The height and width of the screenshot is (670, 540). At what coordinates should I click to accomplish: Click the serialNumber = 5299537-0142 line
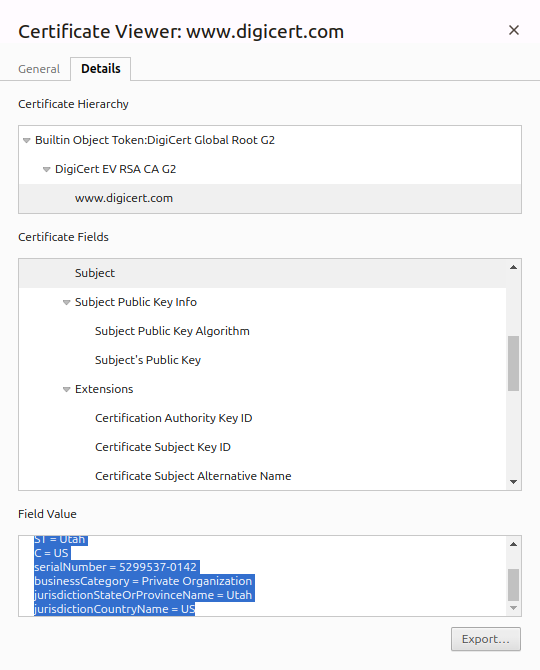pyautogui.click(x=115, y=567)
